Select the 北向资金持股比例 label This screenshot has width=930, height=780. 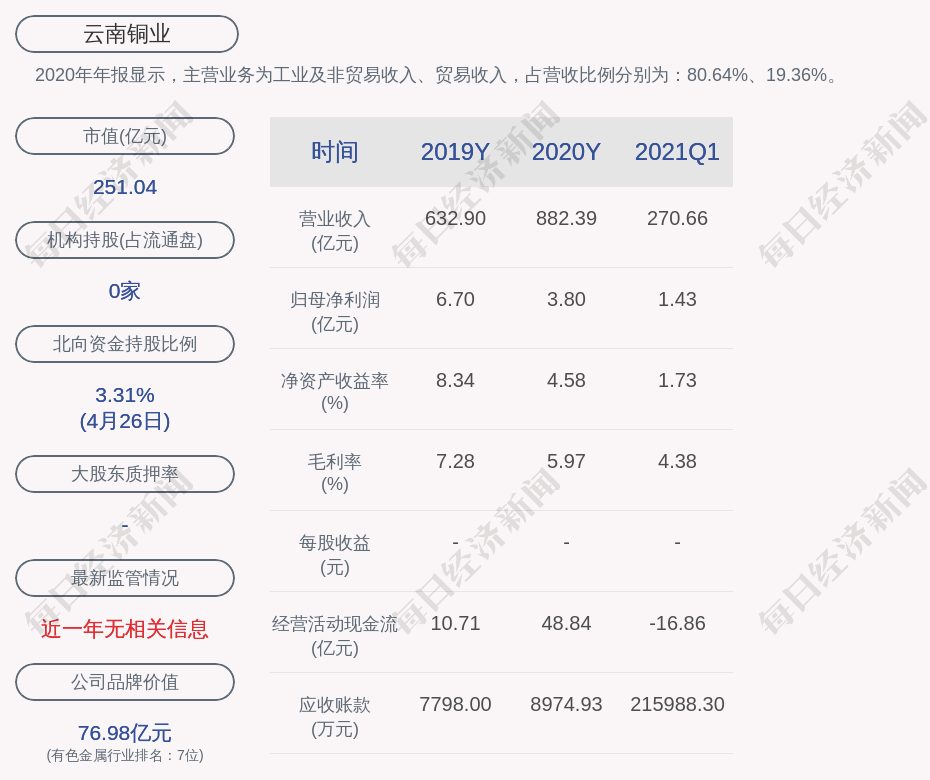tap(125, 344)
